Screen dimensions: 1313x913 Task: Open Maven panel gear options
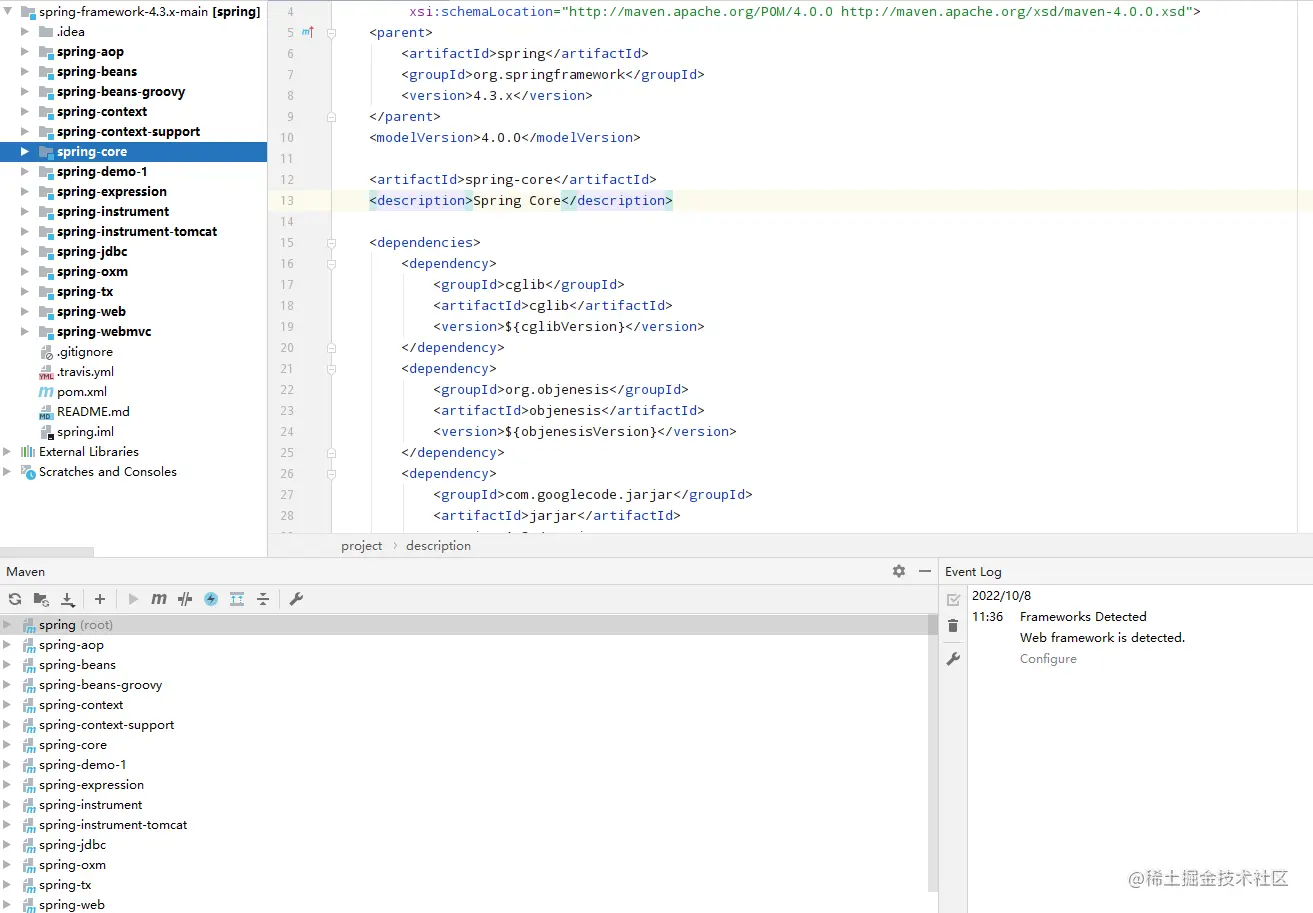(x=899, y=571)
